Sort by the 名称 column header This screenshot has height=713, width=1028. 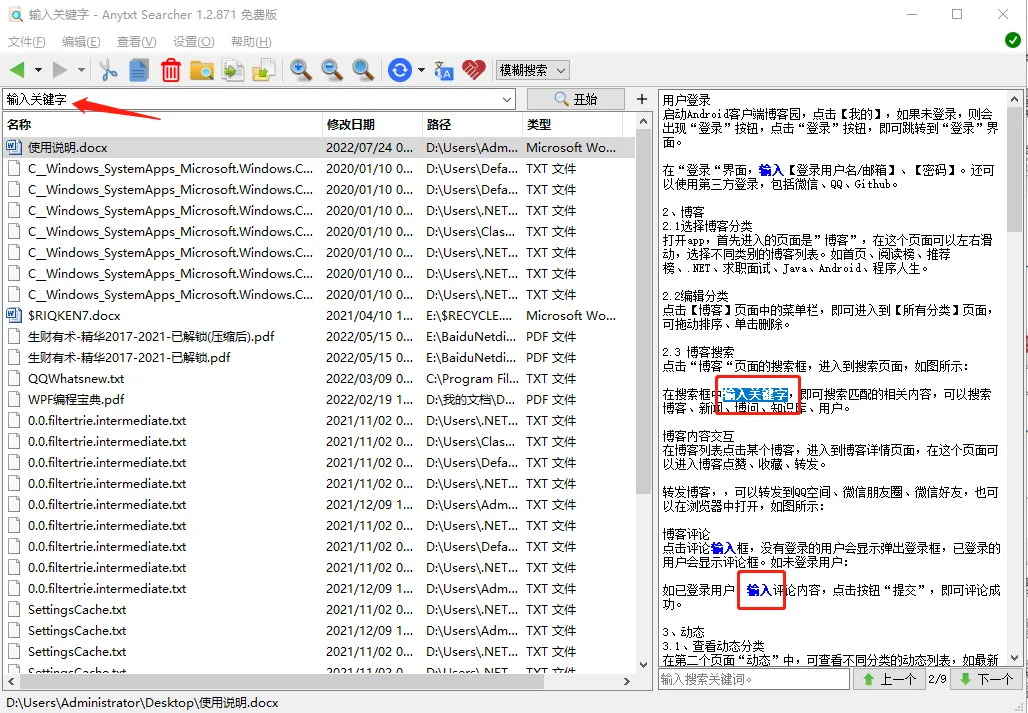click(163, 125)
